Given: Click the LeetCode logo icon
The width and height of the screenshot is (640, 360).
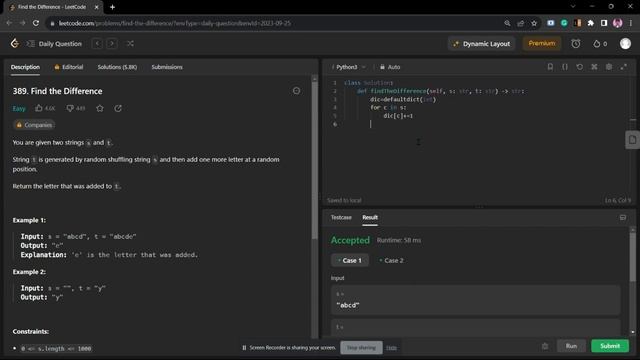Looking at the screenshot, I should (15, 43).
